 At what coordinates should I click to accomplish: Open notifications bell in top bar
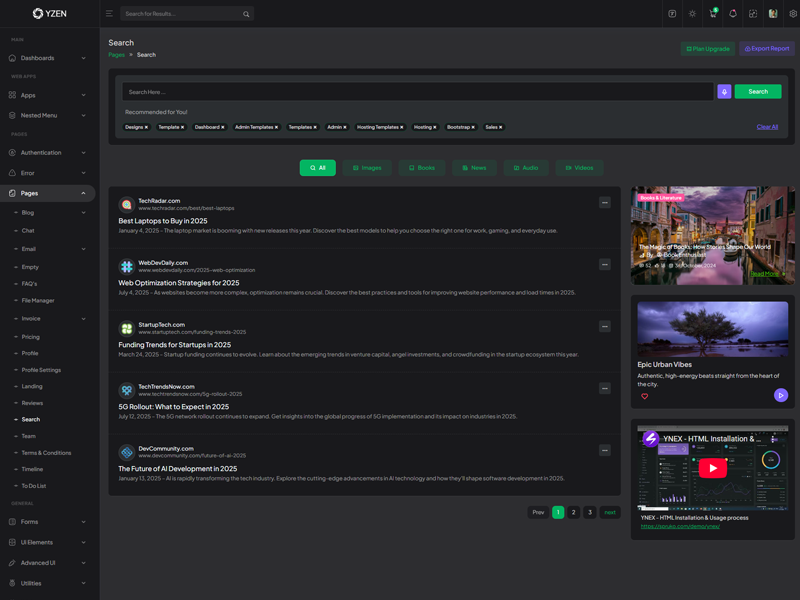point(733,14)
